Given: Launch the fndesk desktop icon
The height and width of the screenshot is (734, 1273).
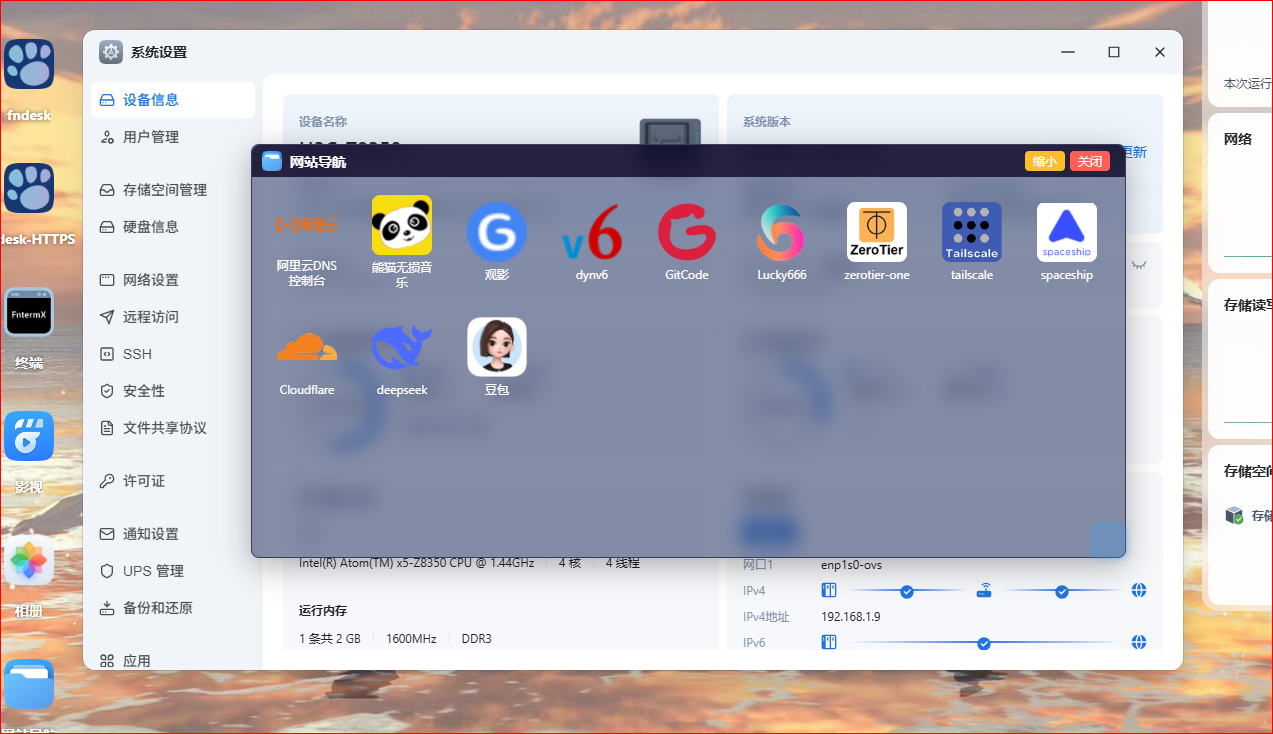Looking at the screenshot, I should click(29, 65).
